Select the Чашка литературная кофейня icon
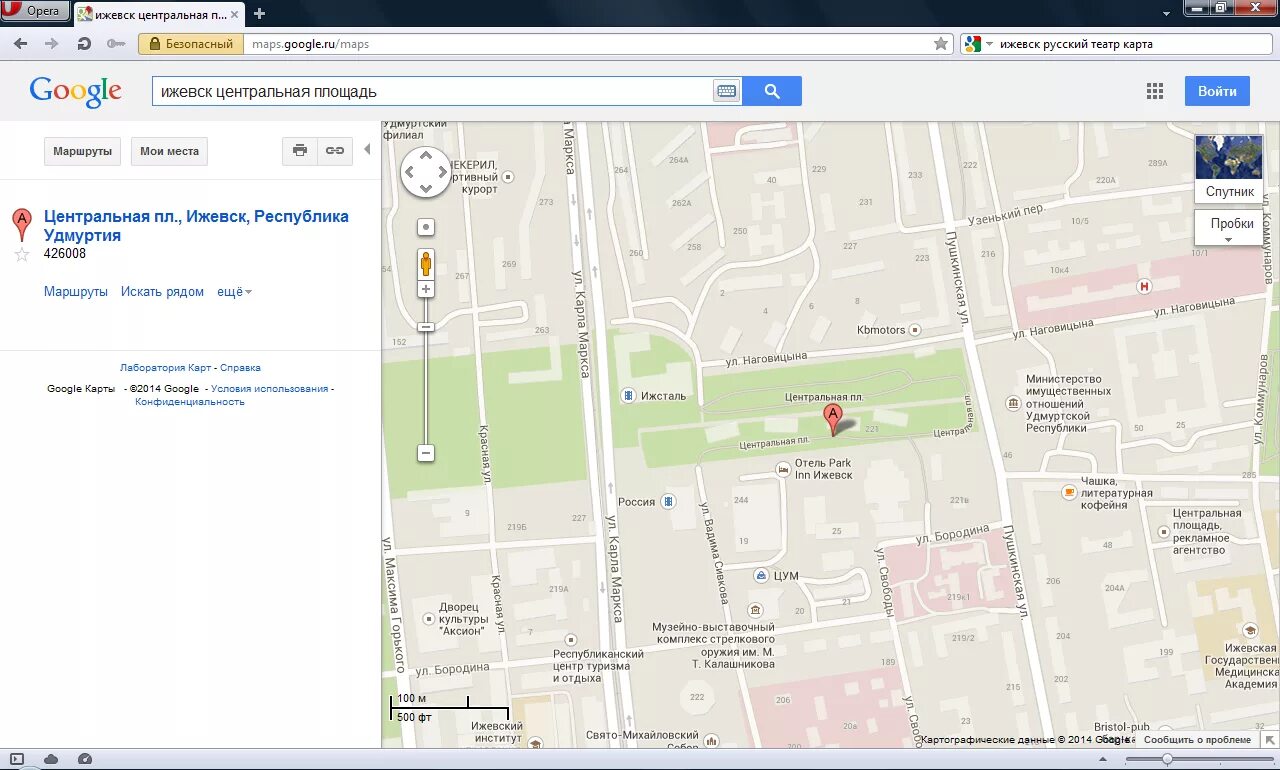Viewport: 1280px width, 770px height. click(x=1069, y=492)
